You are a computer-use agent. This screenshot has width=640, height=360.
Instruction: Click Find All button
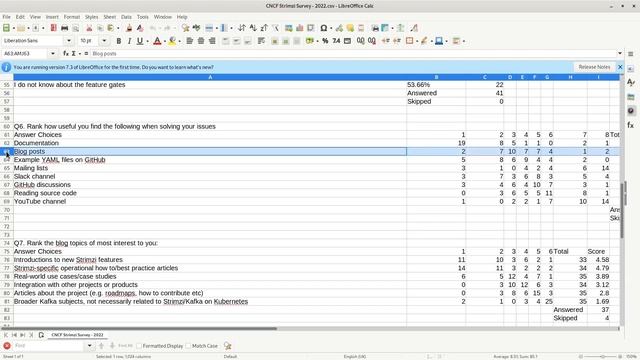coord(125,346)
